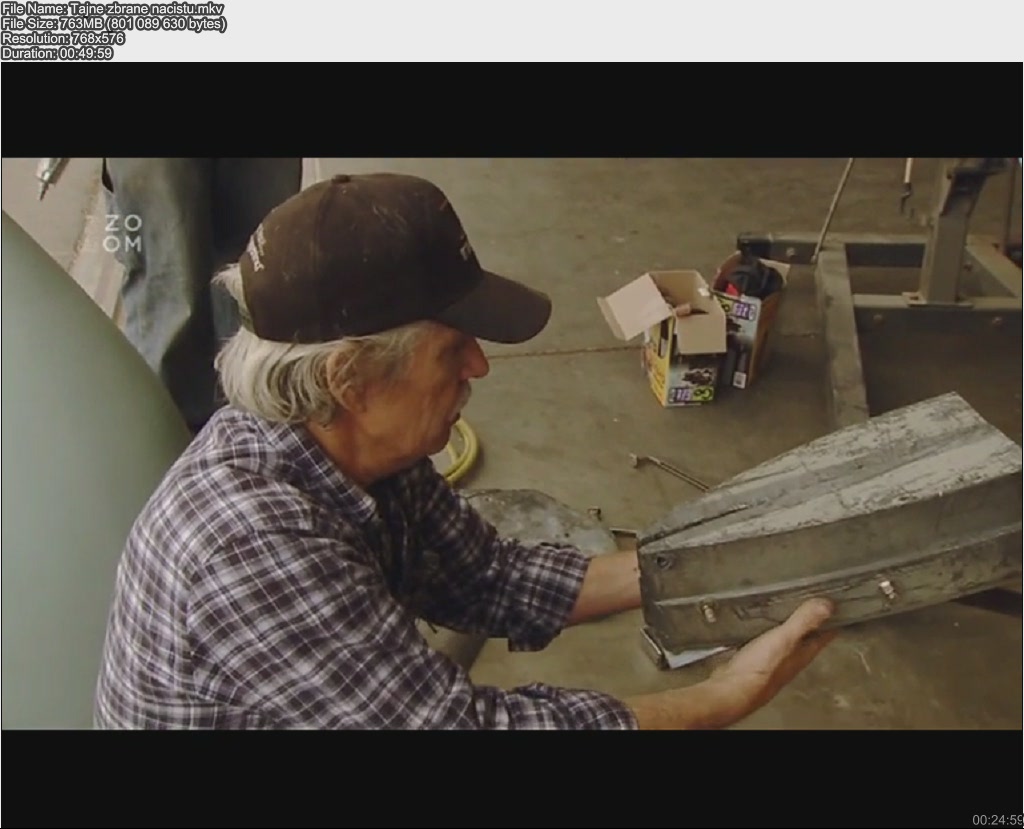Screen dimensions: 1024x829
Task: Click the bolt on the metal part
Action: pos(887,590)
